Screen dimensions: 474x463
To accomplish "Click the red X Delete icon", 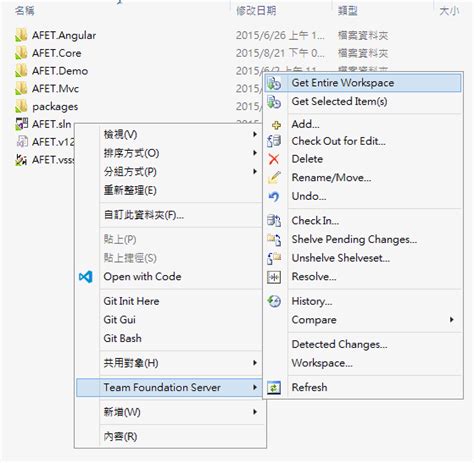I will 274,159.
